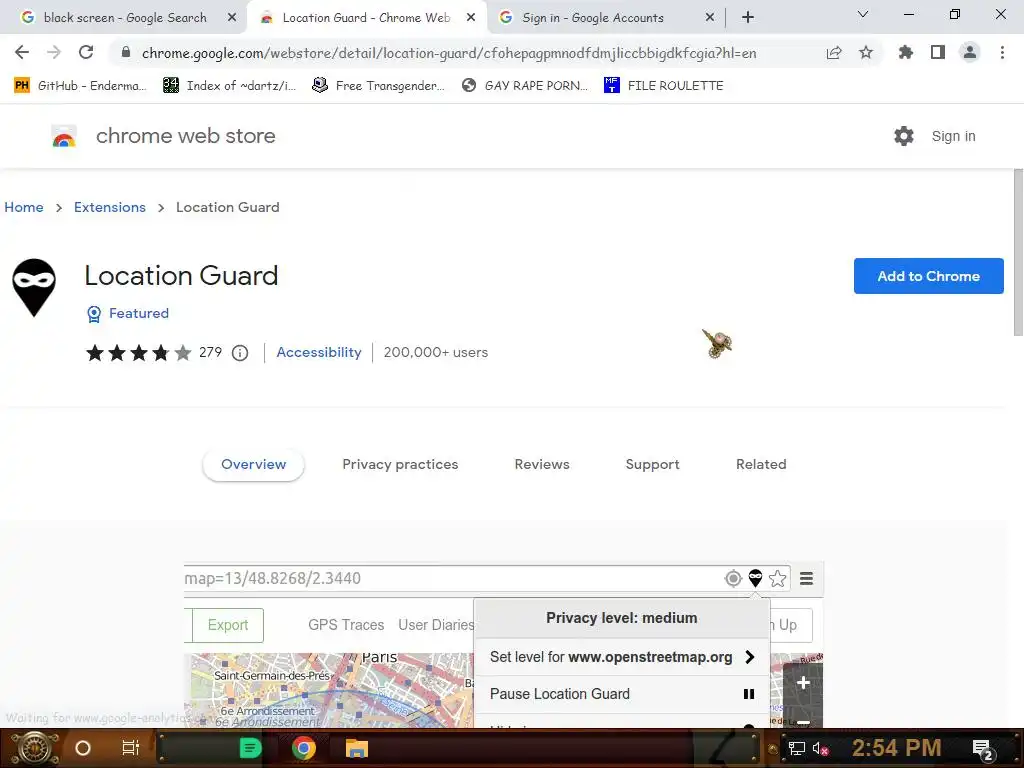Switch to the Privacy practices tab

coord(400,464)
